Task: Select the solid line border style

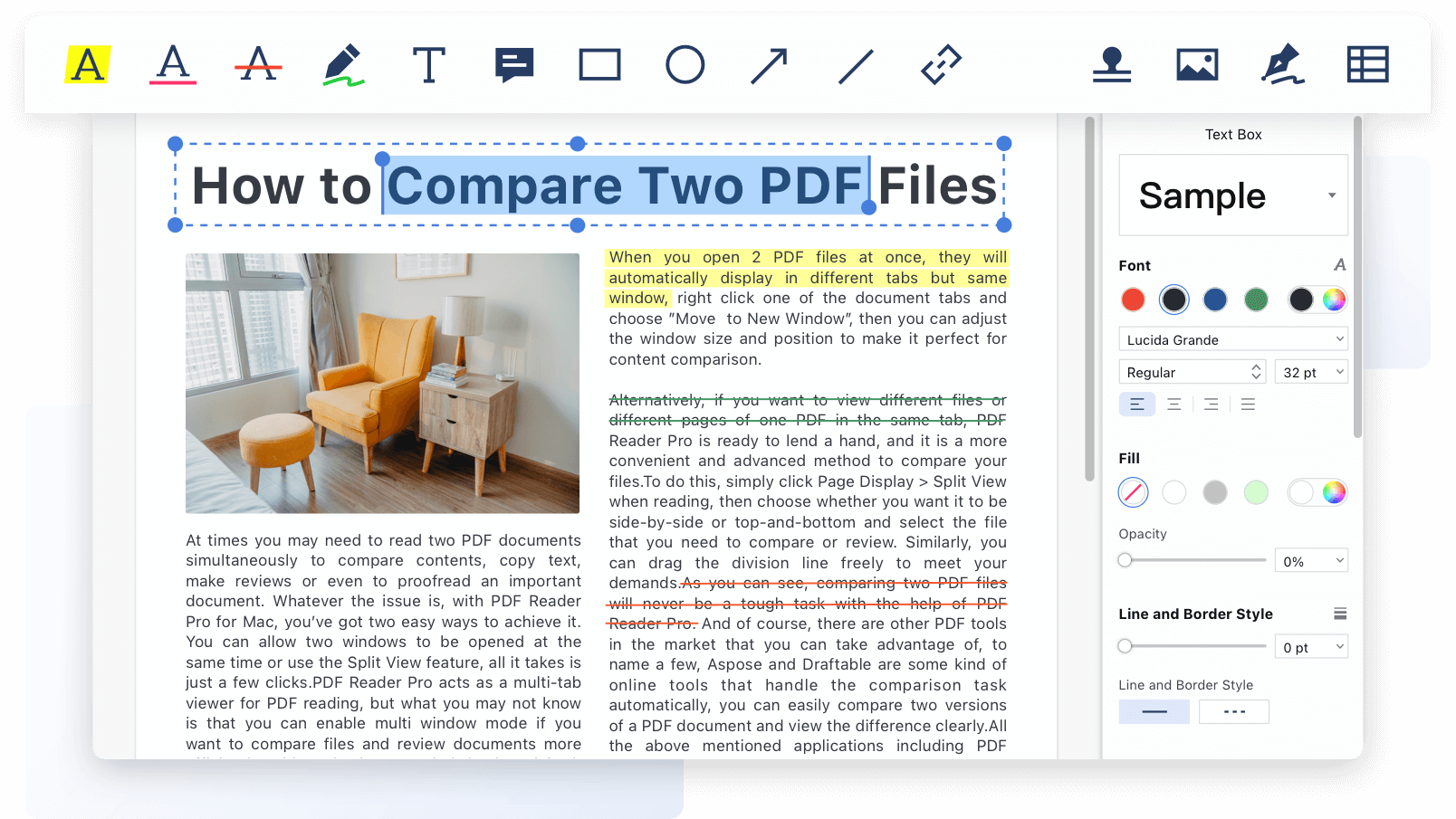Action: (x=1154, y=712)
